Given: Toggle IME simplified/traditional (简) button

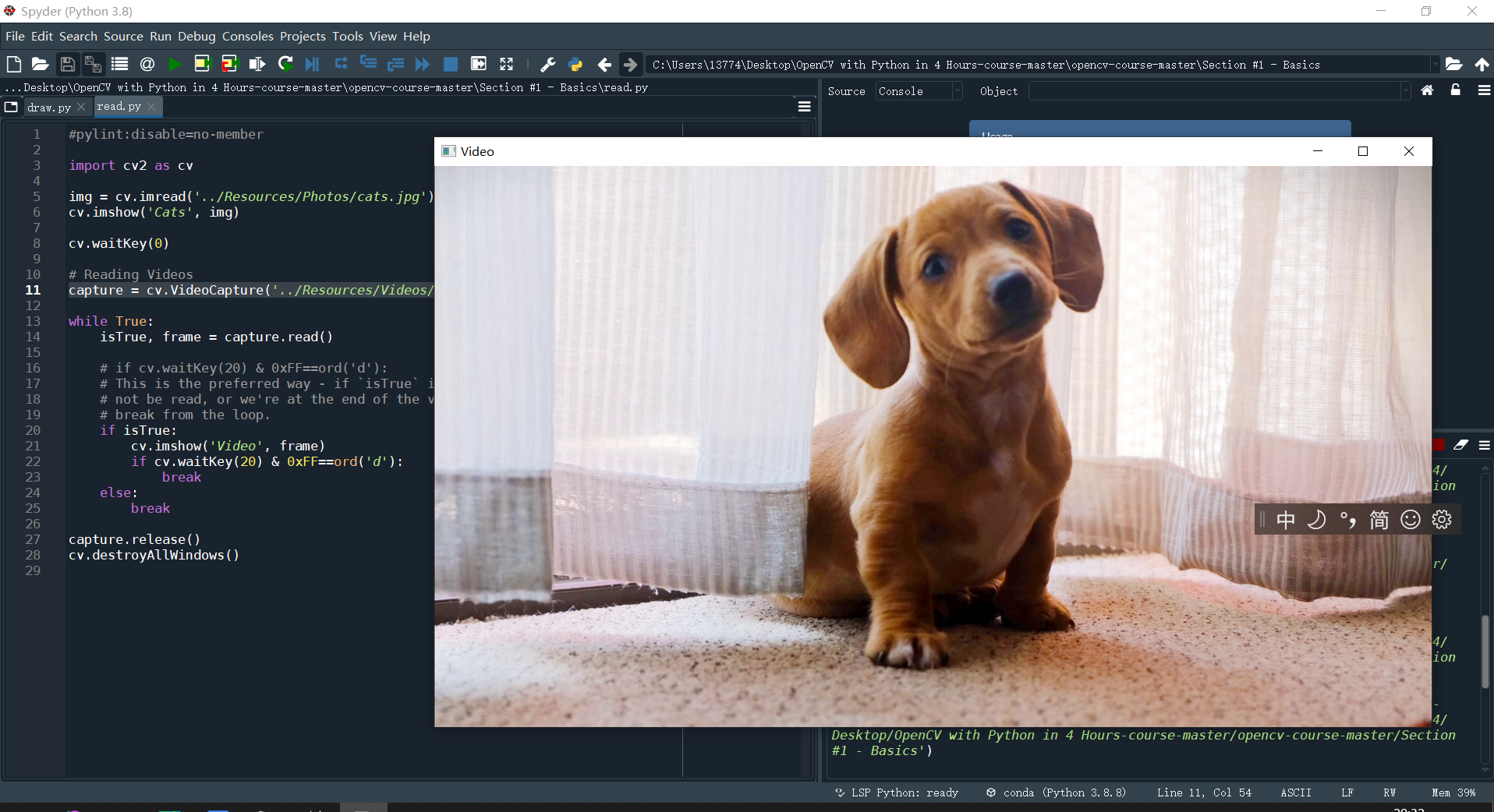Looking at the screenshot, I should click(1379, 520).
